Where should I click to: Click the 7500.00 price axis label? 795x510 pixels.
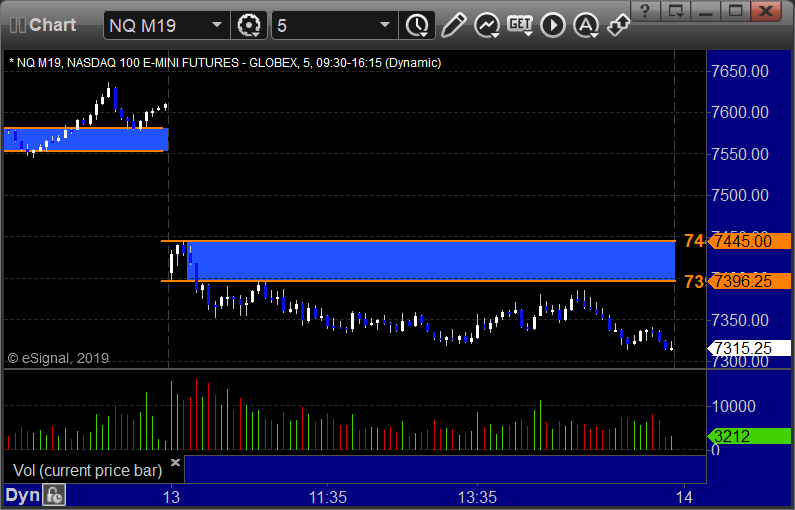pos(740,195)
